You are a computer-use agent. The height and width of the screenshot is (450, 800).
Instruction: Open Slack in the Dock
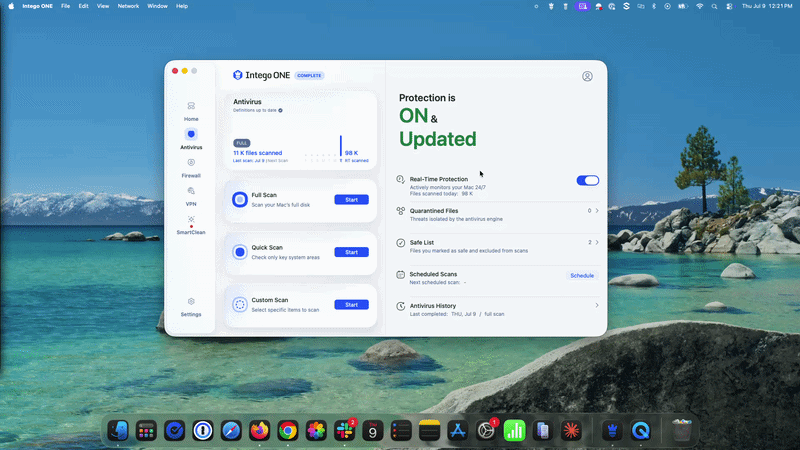click(344, 431)
